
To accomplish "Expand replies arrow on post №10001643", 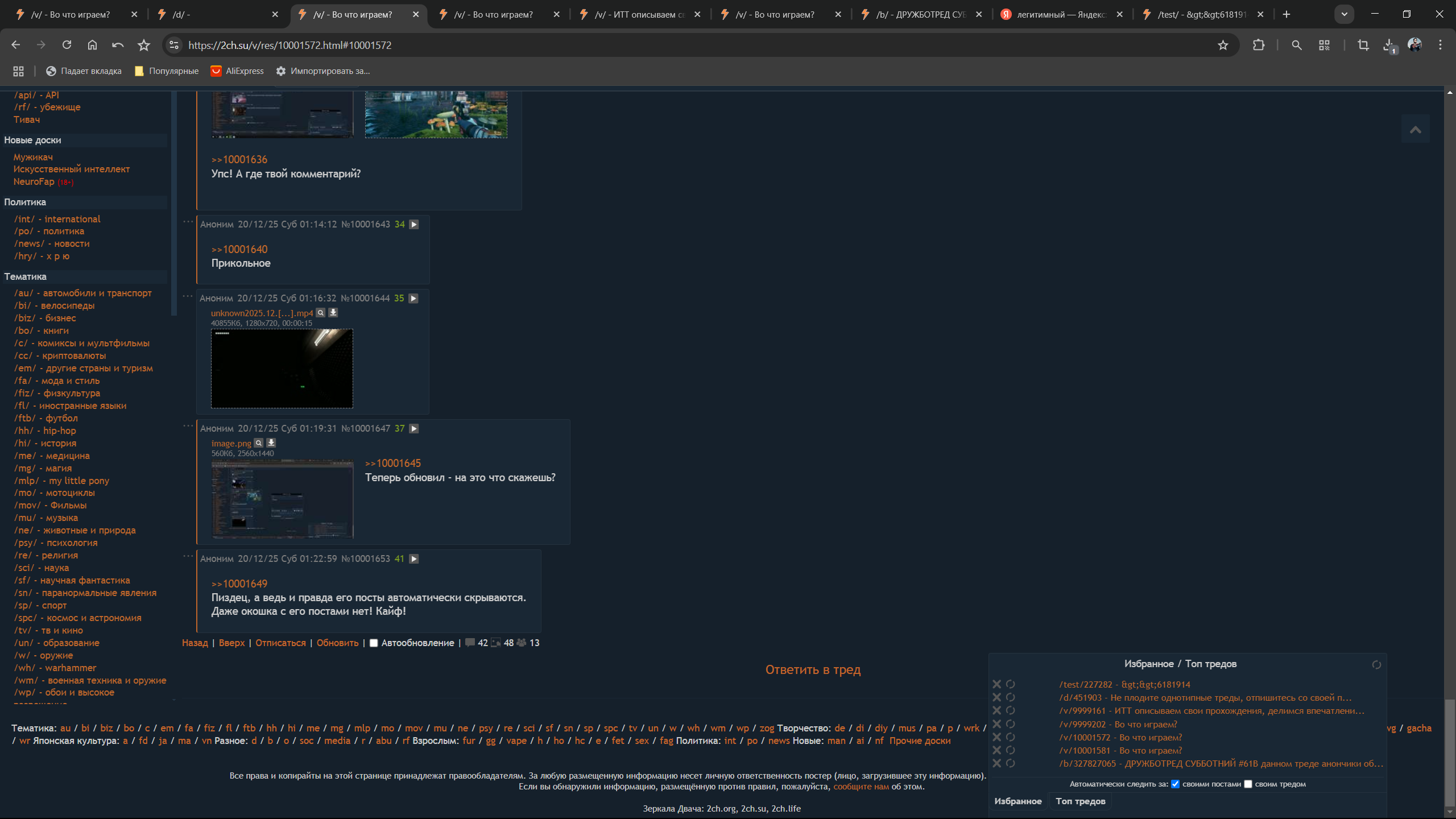I will point(414,225).
